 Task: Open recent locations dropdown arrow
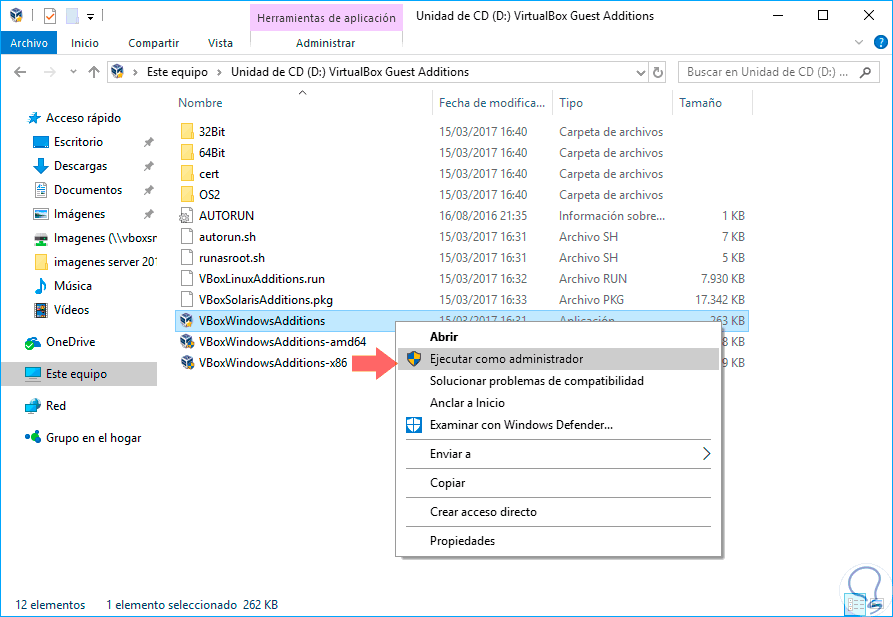click(x=73, y=72)
